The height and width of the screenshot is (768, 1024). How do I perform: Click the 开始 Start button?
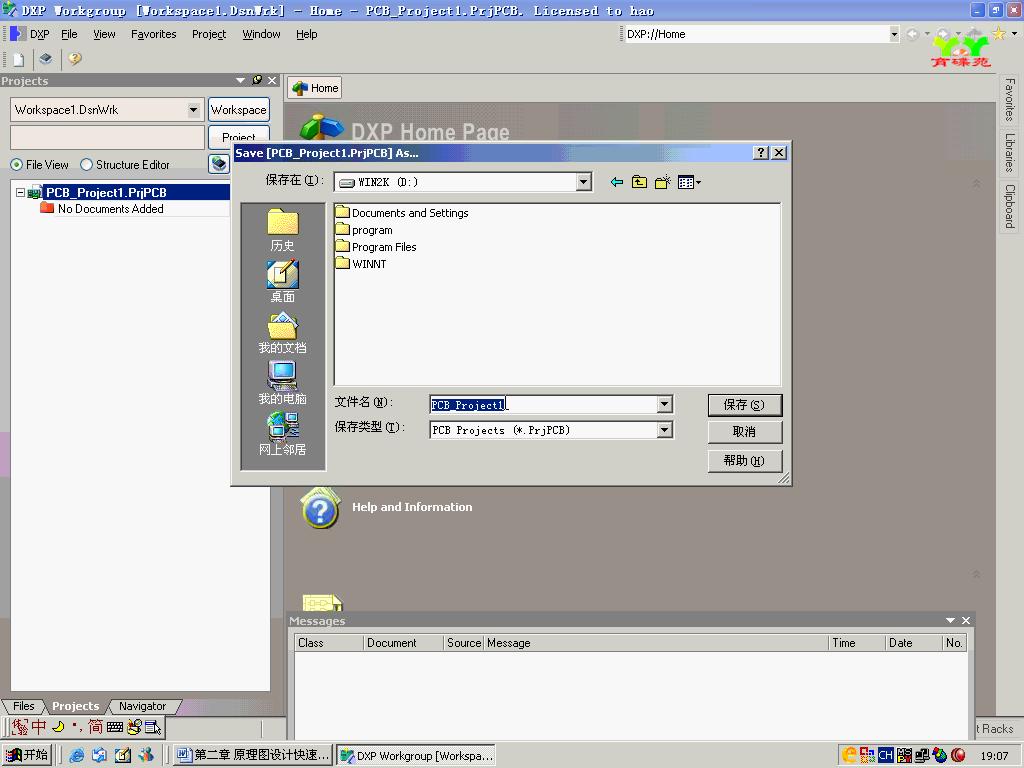coord(27,755)
